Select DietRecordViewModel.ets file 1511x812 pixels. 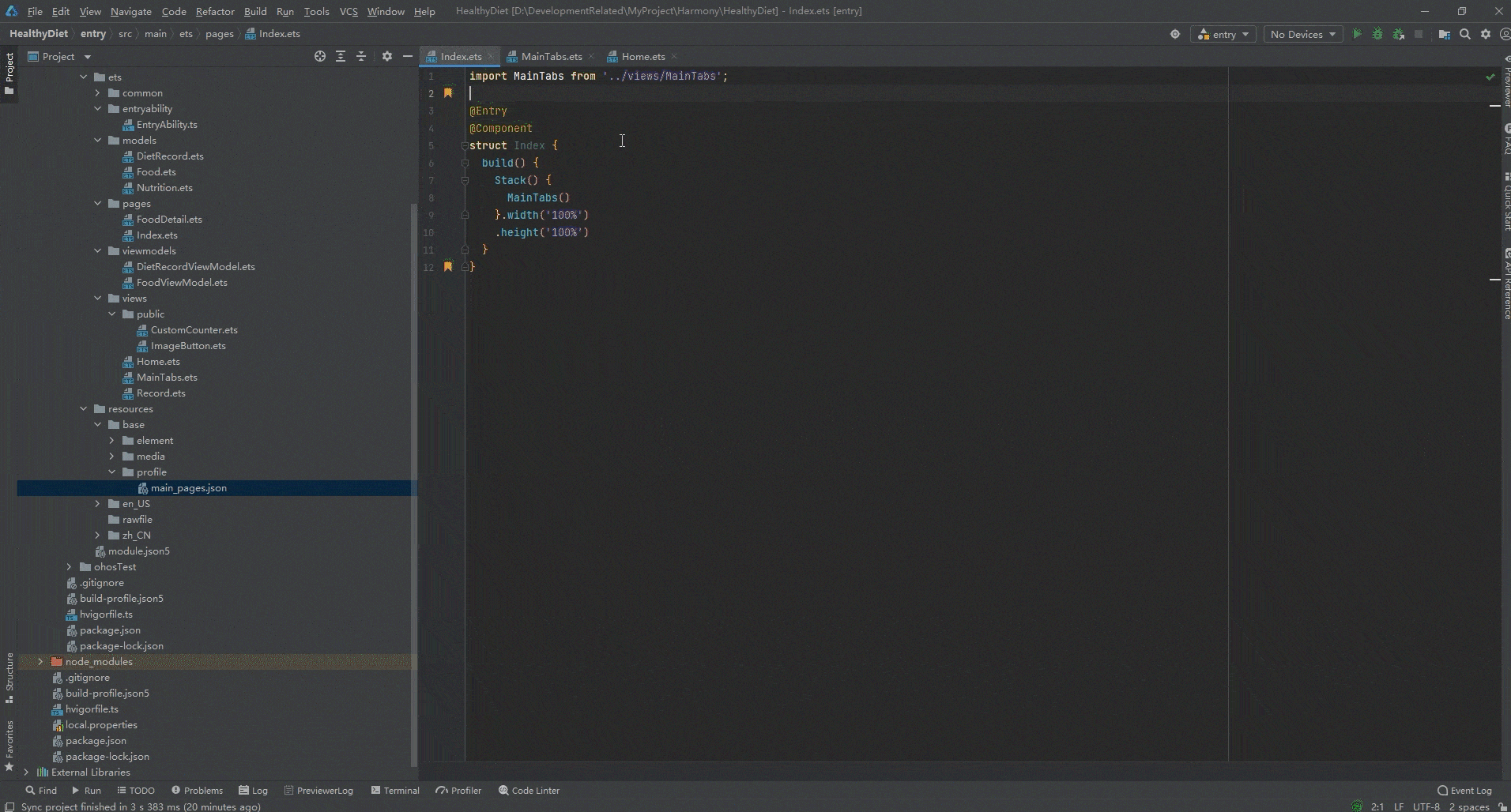tap(195, 267)
